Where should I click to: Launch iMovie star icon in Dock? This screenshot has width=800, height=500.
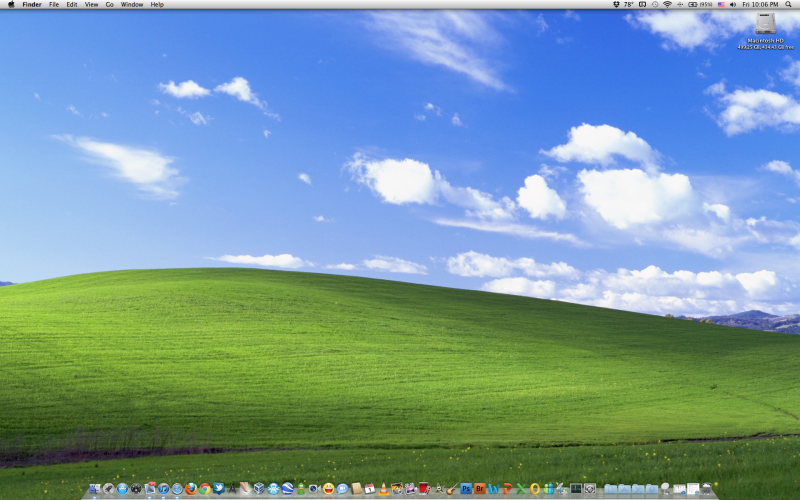tap(439, 488)
